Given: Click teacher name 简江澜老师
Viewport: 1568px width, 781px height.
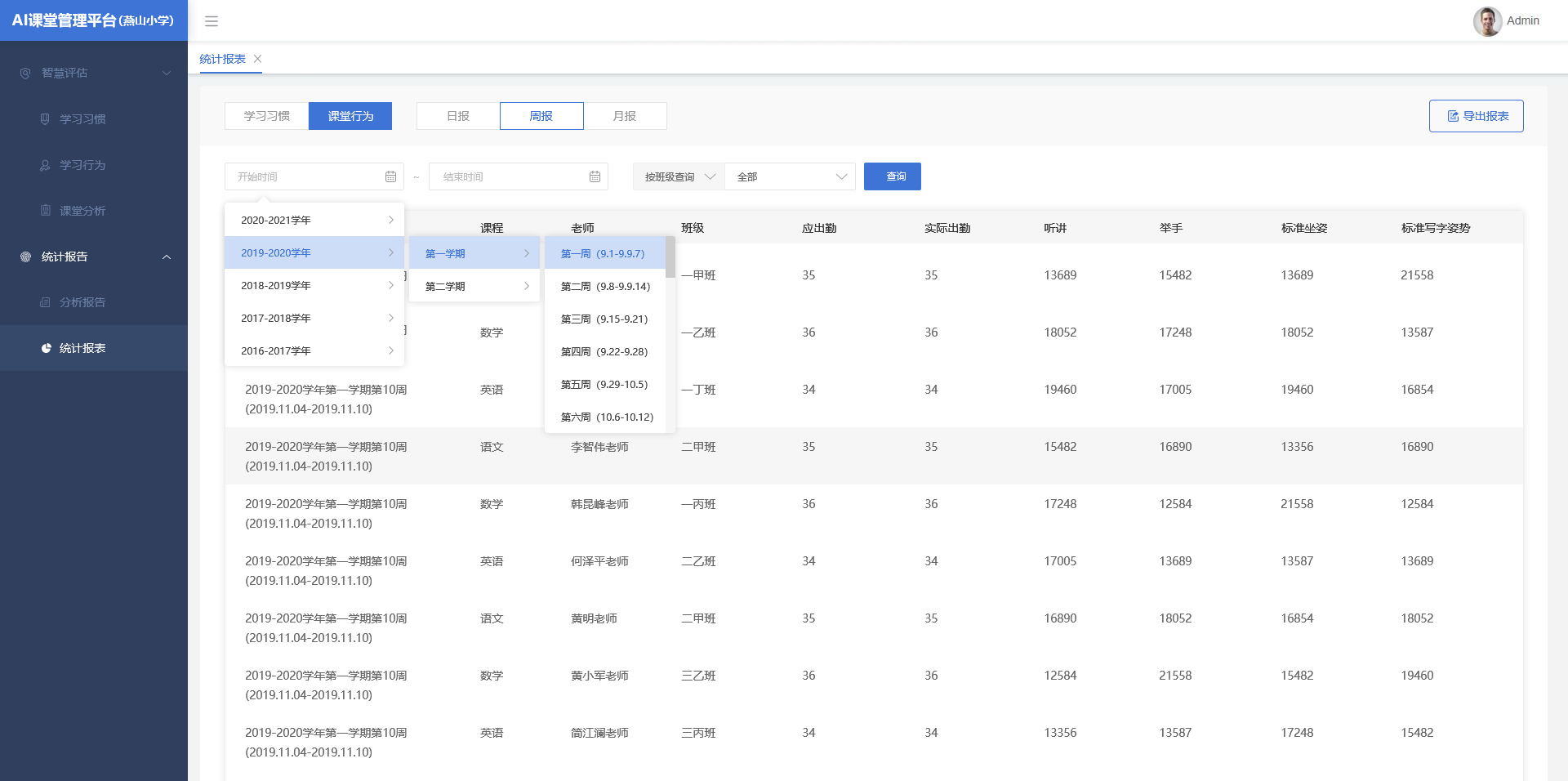Looking at the screenshot, I should [599, 733].
